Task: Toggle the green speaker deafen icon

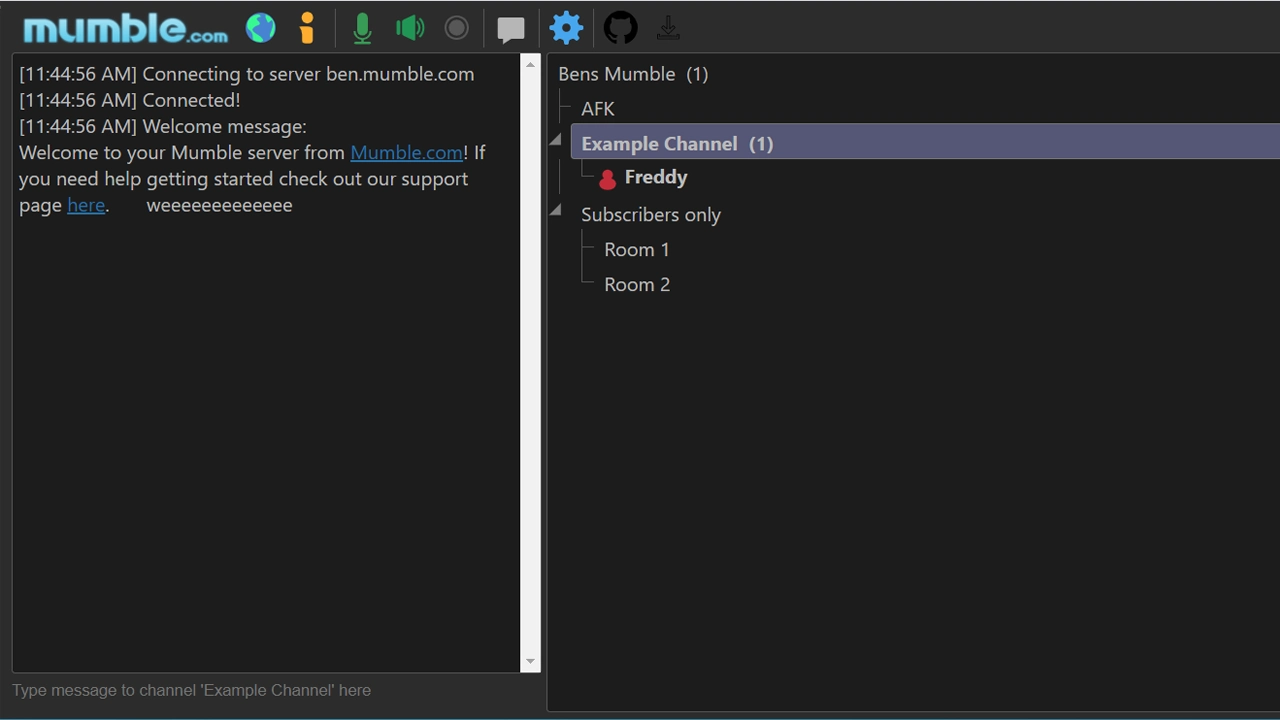Action: 410,27
